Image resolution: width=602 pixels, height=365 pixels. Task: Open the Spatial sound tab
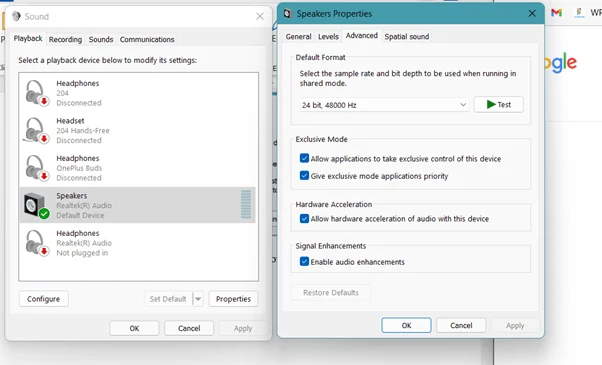407,36
